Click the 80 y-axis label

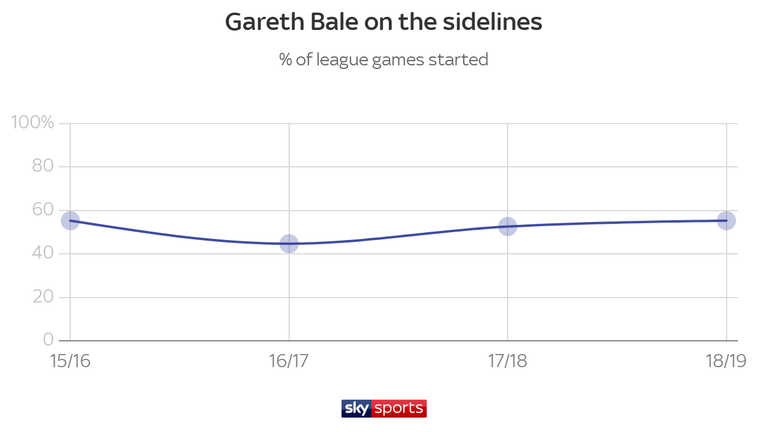click(43, 166)
